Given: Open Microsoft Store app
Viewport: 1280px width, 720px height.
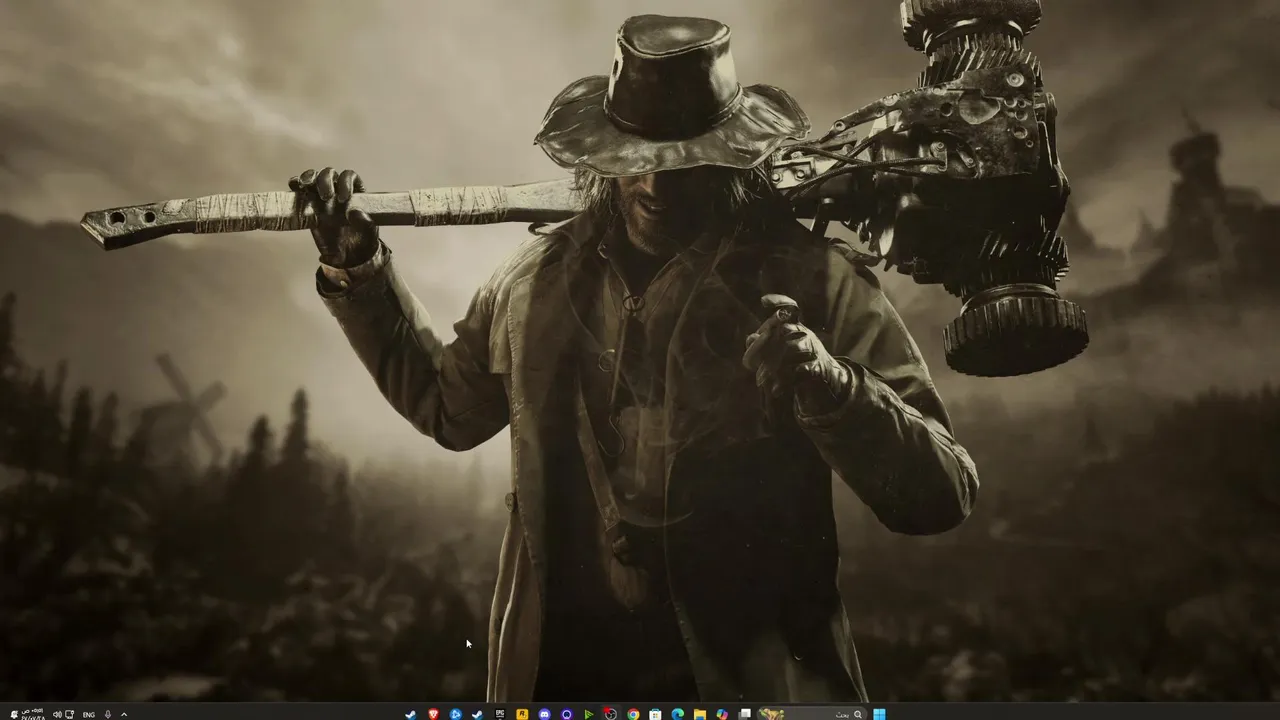Looking at the screenshot, I should pos(655,714).
